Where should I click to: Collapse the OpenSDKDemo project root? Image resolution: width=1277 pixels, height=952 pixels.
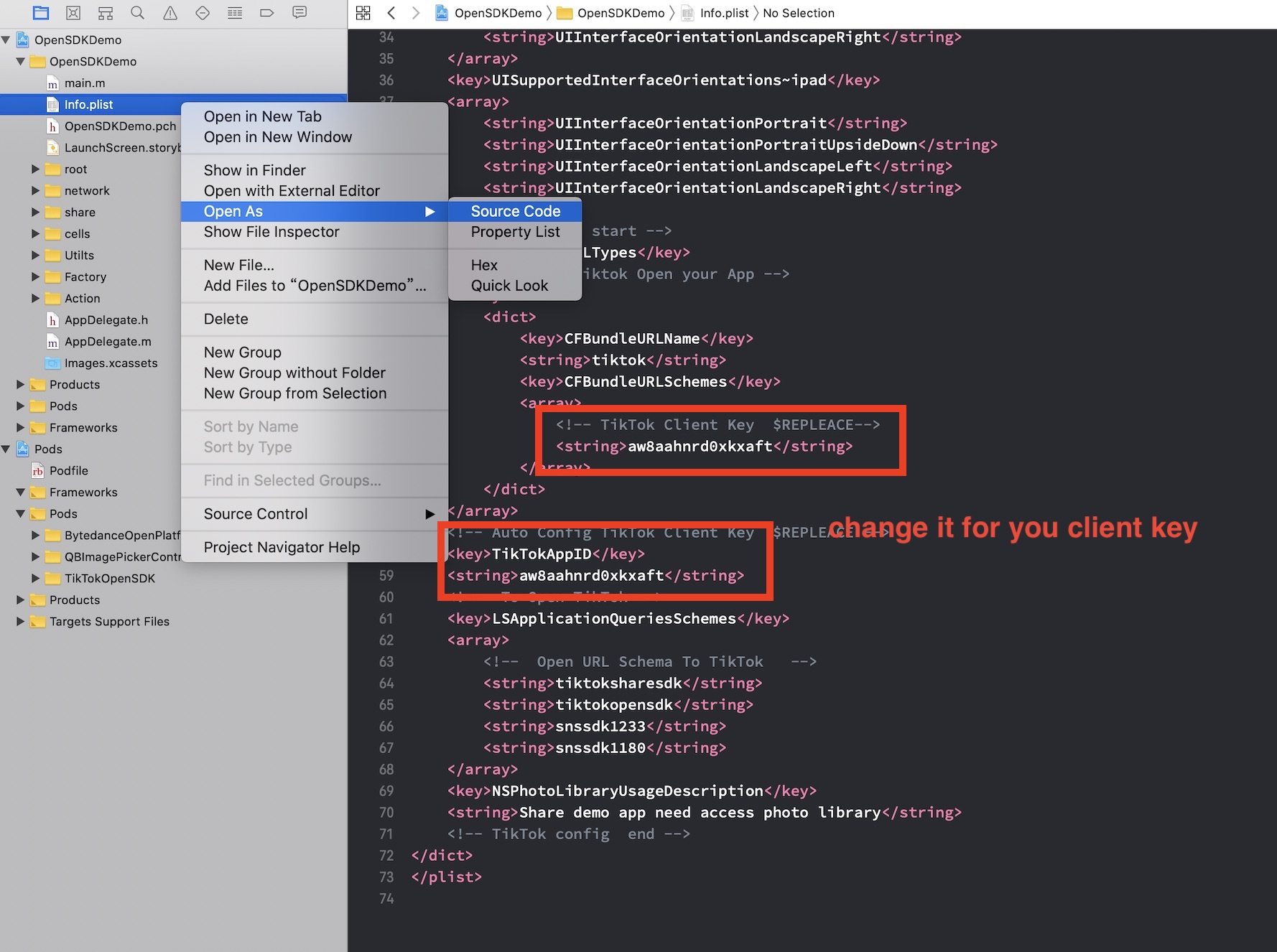6,39
